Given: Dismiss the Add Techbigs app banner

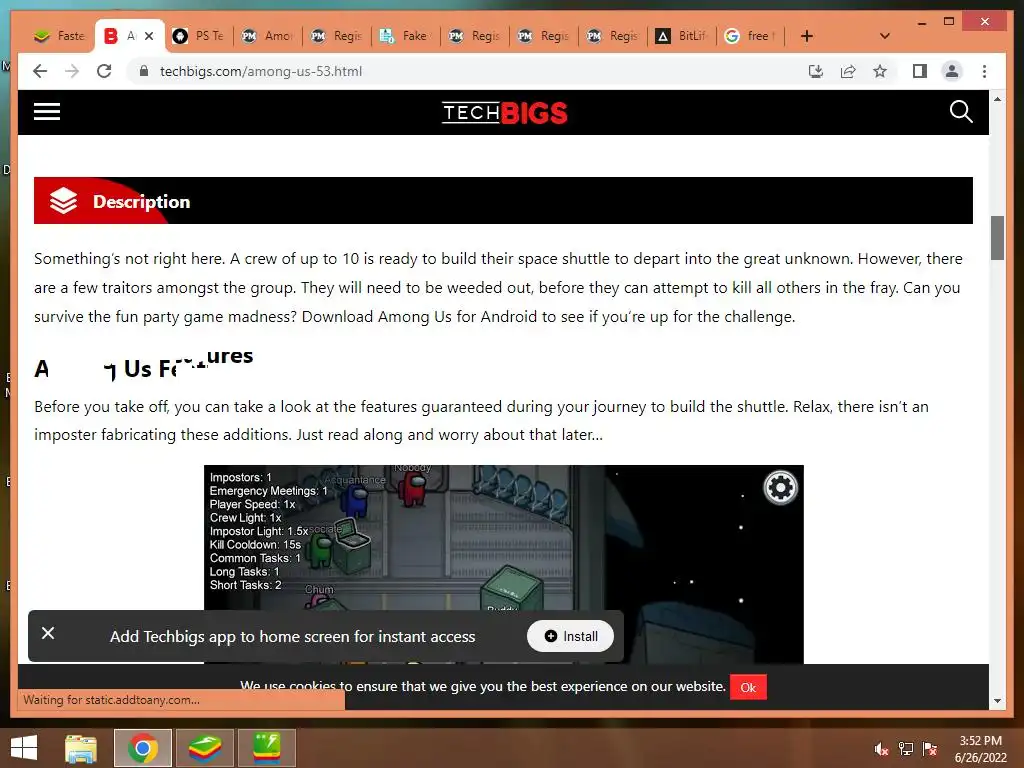Looking at the screenshot, I should pos(48,633).
